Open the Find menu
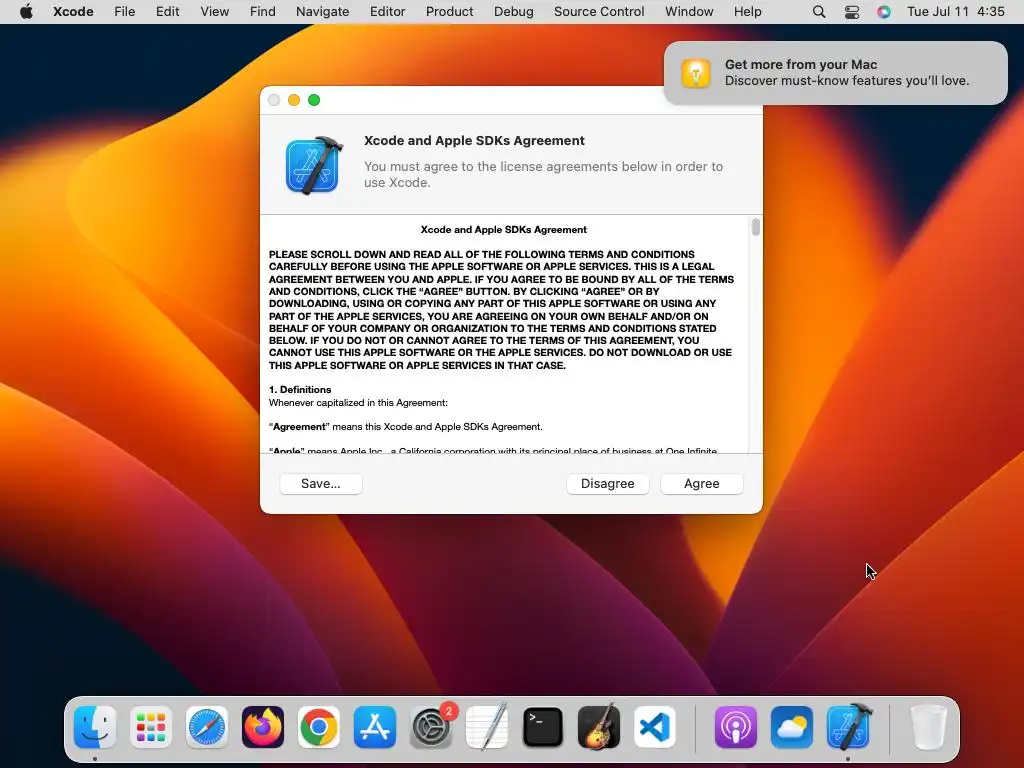Viewport: 1024px width, 768px height. point(263,11)
